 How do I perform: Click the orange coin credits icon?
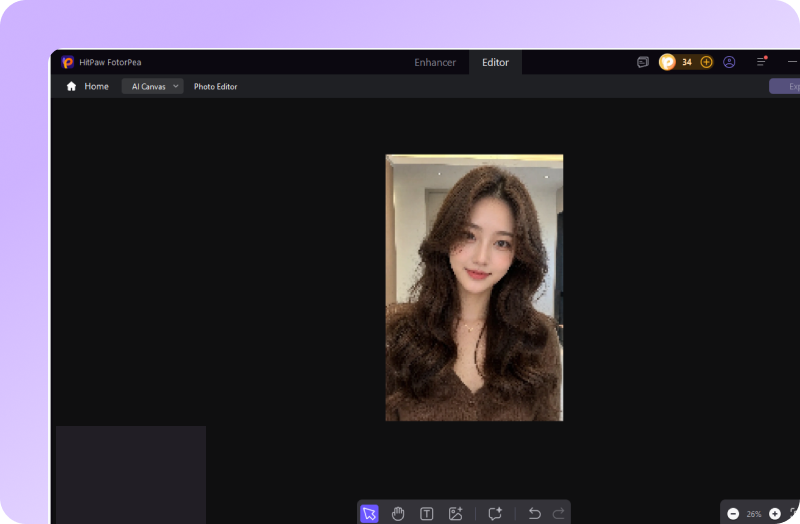[667, 62]
